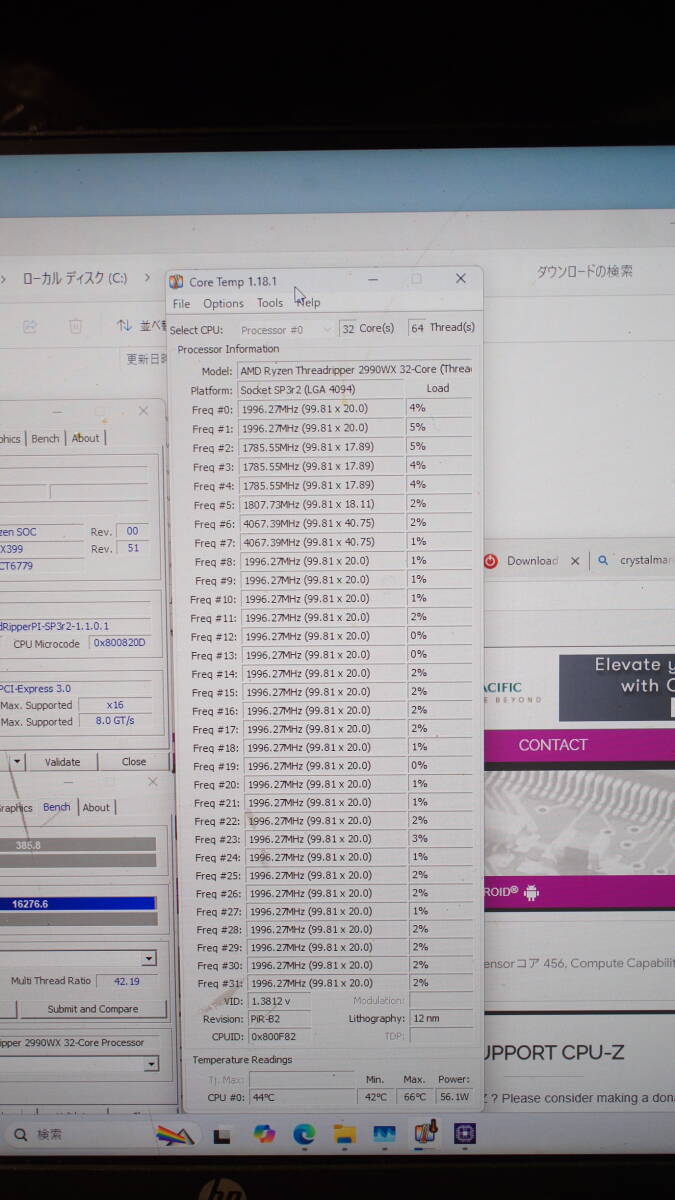Click the 32 Core(s) count box
This screenshot has width=675, height=1200.
click(348, 328)
